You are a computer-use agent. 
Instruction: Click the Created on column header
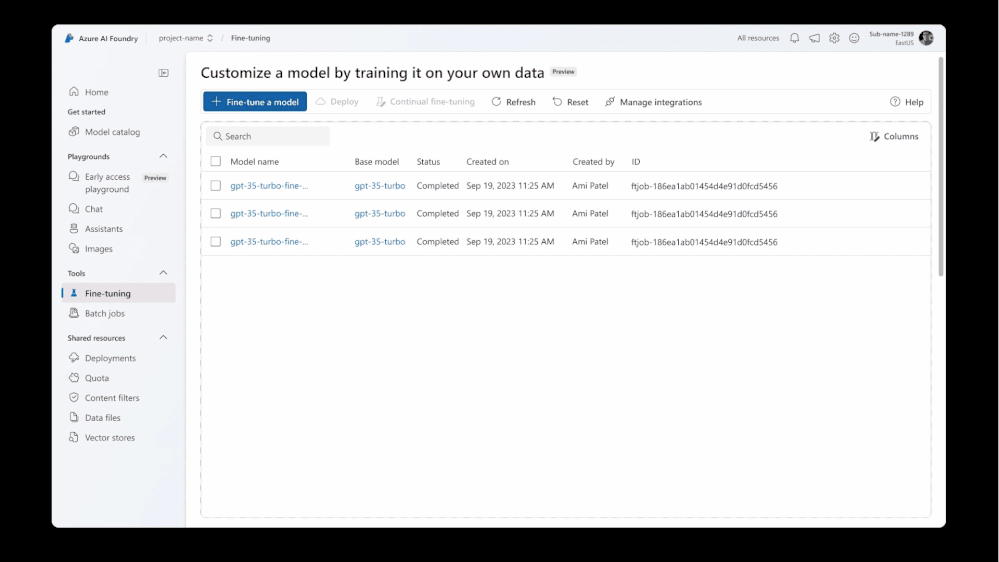click(487, 162)
